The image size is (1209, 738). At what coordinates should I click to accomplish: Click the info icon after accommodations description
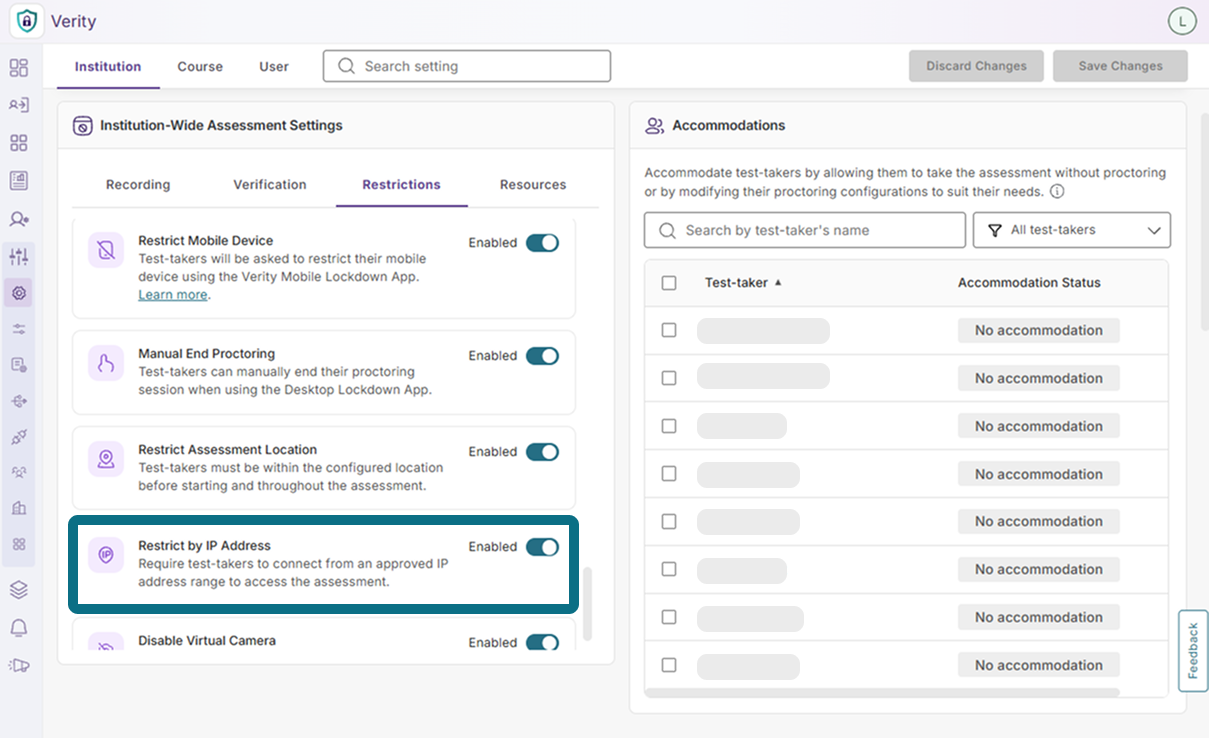pyautogui.click(x=1057, y=191)
